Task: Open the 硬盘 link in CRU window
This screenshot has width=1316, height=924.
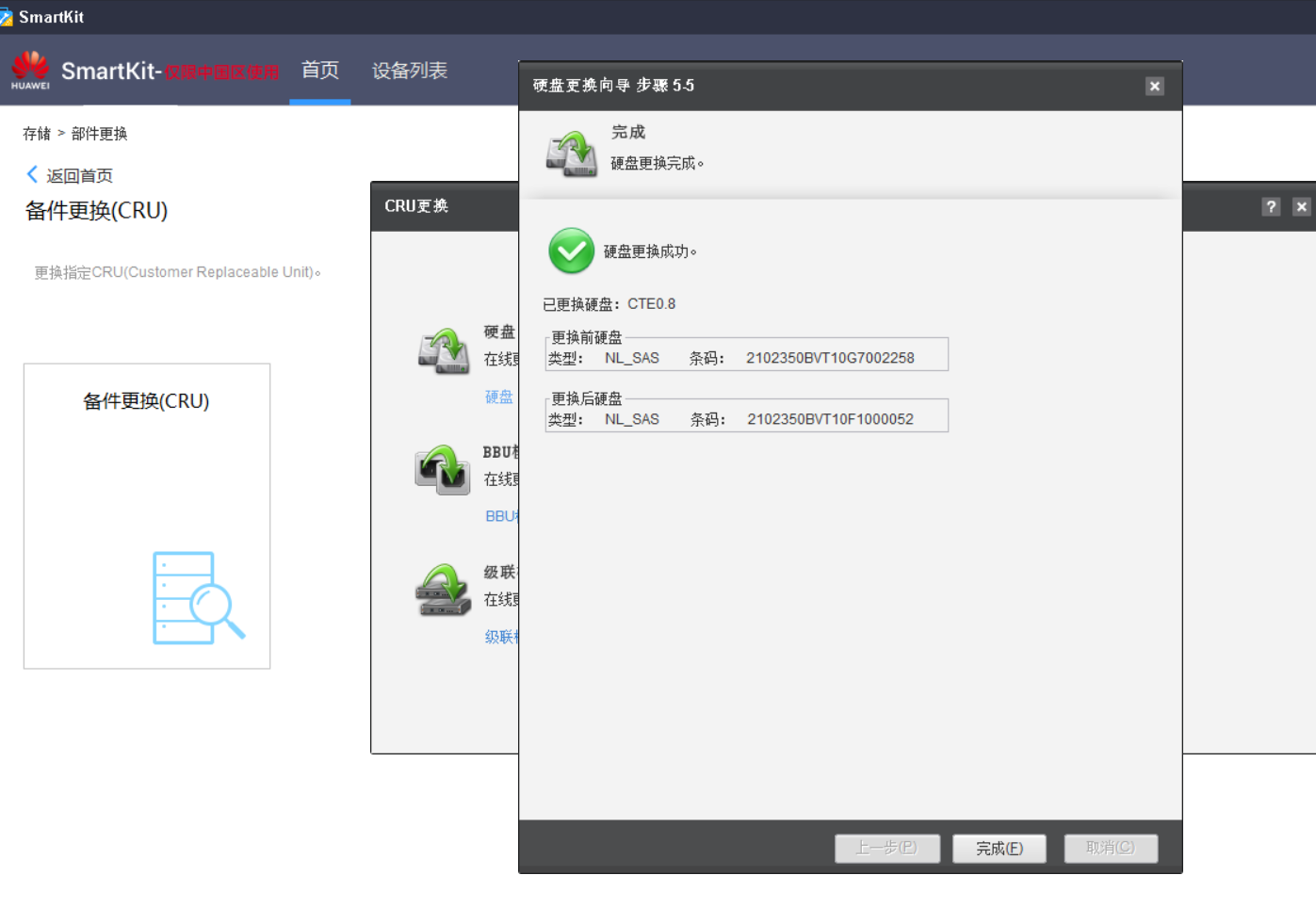Action: click(499, 397)
